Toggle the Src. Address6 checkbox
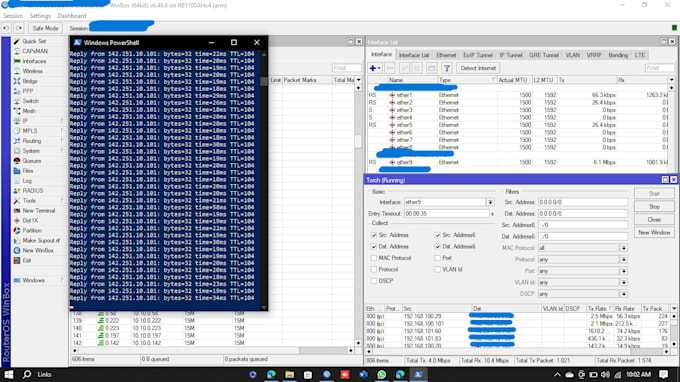Image resolution: width=680 pixels, height=382 pixels. tap(438, 235)
